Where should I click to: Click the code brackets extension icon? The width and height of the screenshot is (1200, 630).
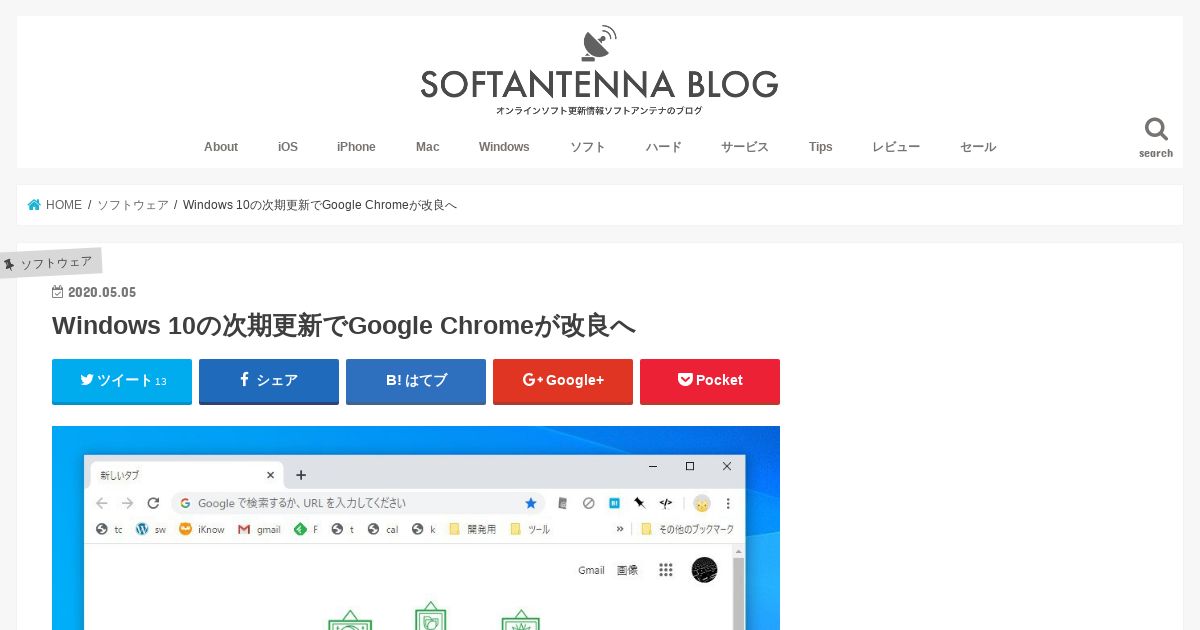pos(665,503)
